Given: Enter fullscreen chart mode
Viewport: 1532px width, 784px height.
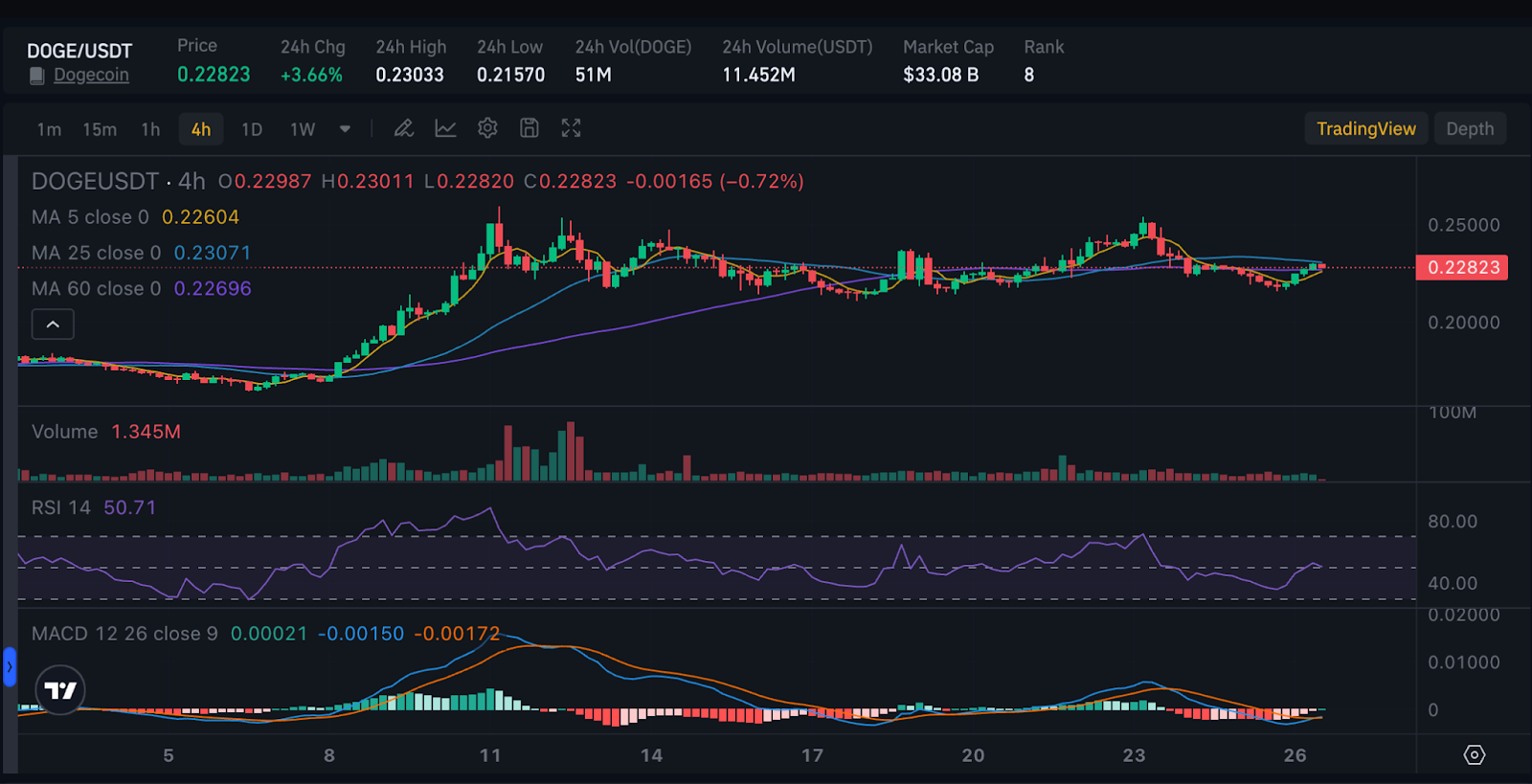Looking at the screenshot, I should tap(572, 128).
